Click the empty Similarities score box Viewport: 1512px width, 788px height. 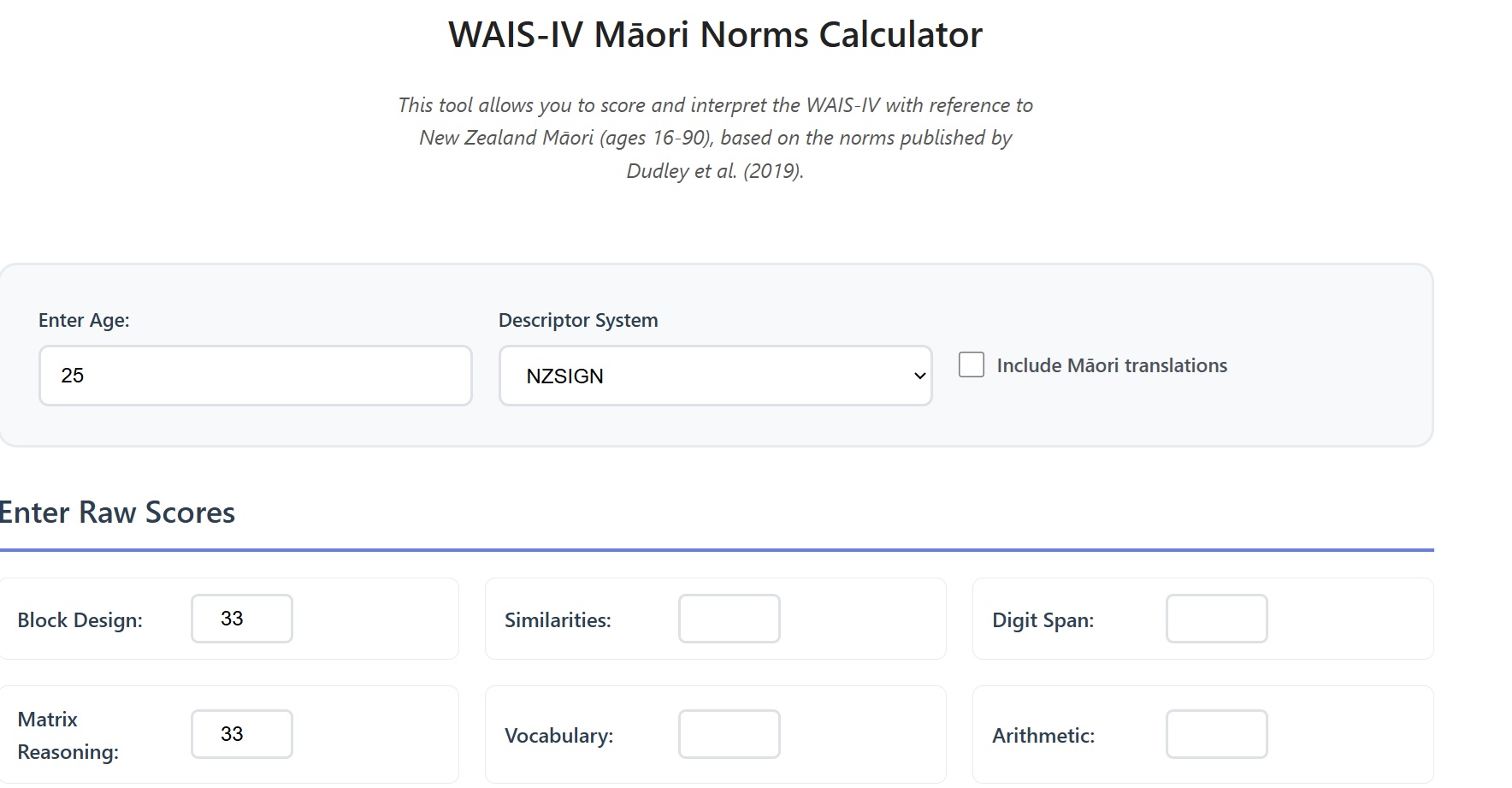point(729,619)
